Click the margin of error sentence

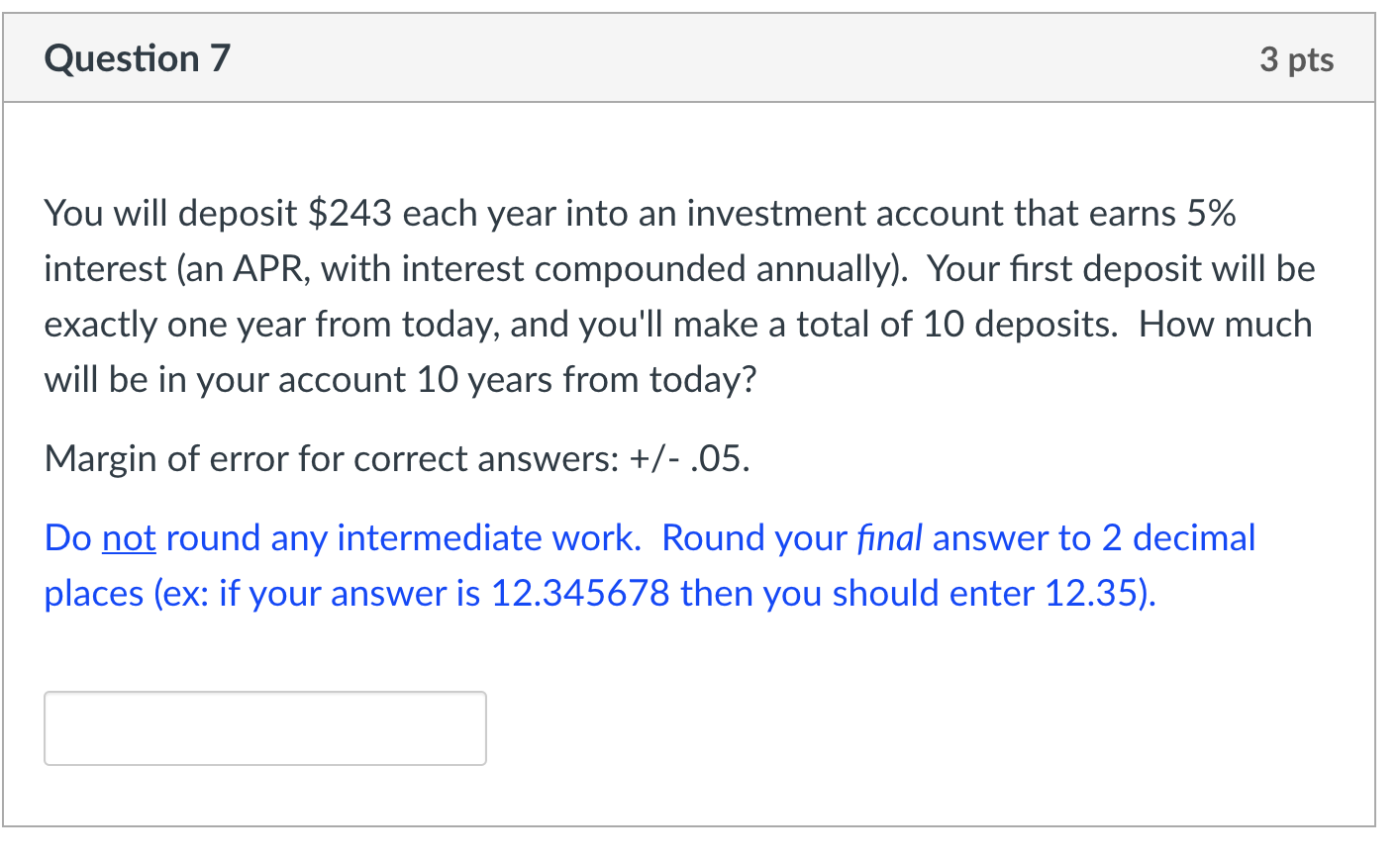(396, 457)
